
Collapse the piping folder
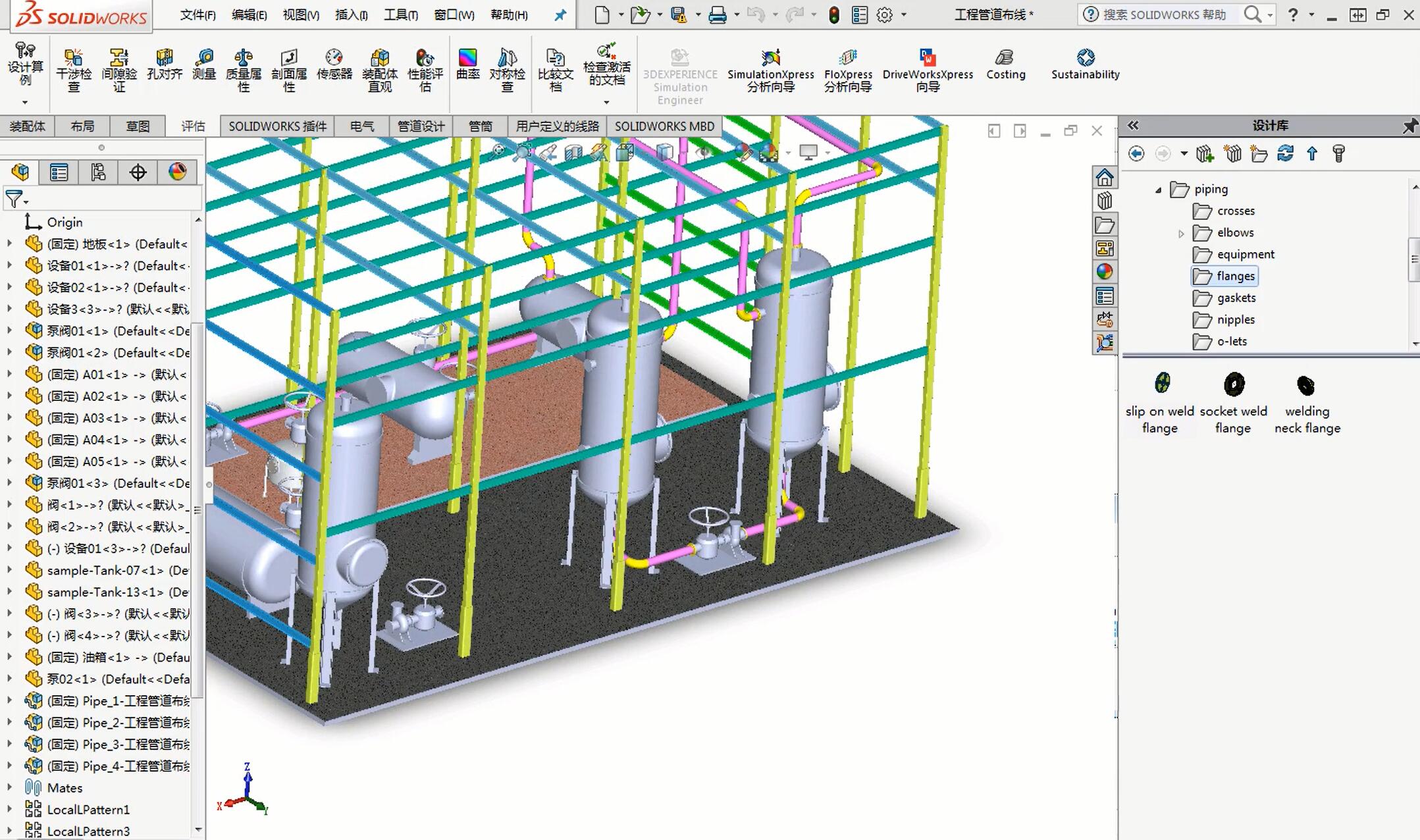click(x=1159, y=190)
